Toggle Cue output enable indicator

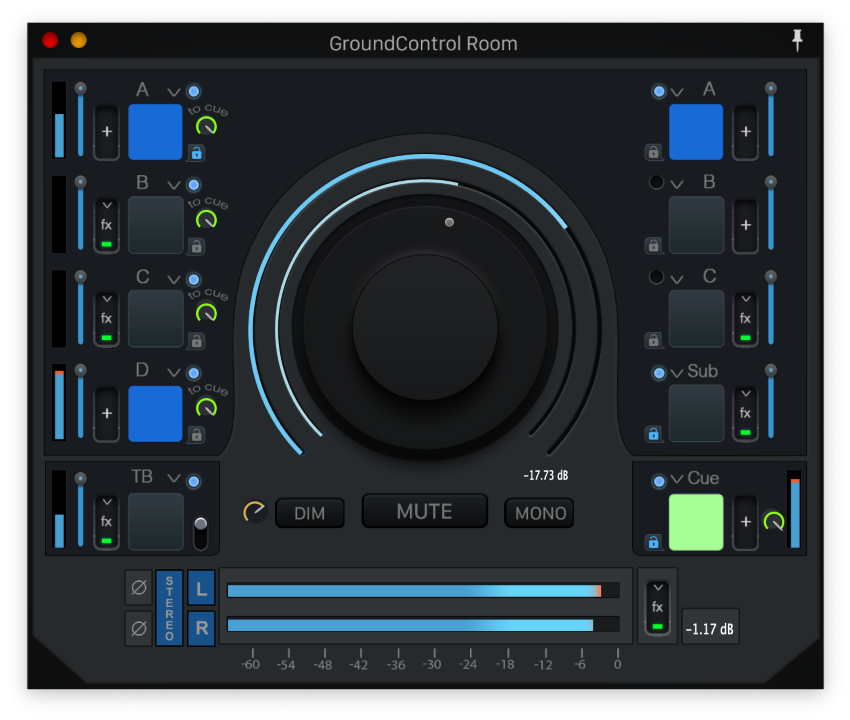[x=659, y=481]
